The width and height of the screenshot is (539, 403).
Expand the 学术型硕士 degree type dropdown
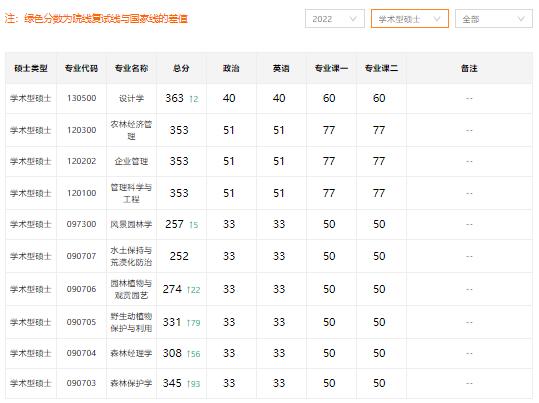pos(410,19)
